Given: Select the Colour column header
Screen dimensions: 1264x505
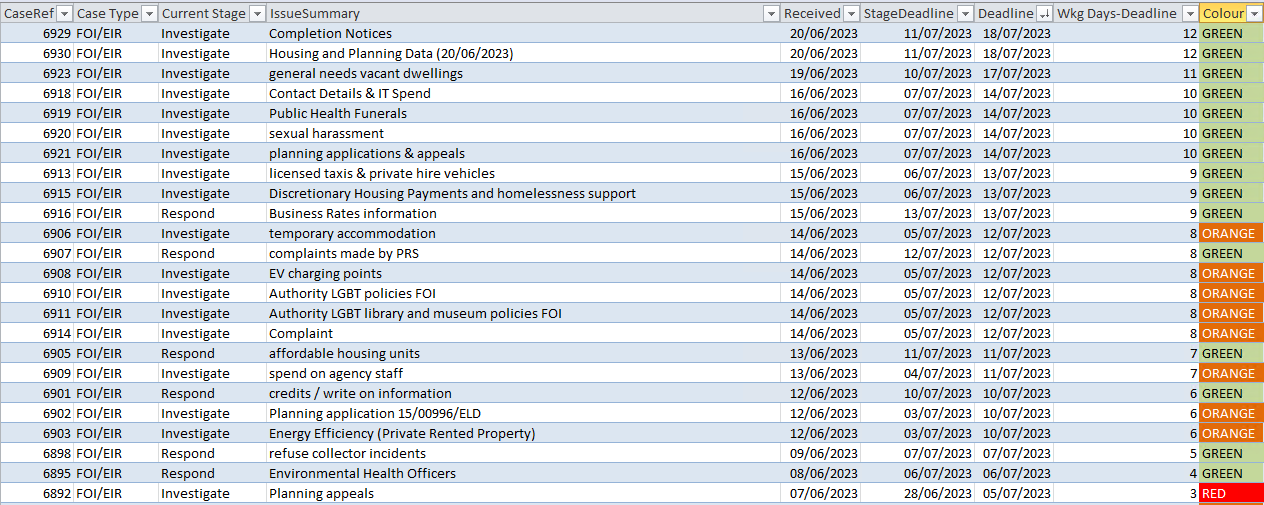Looking at the screenshot, I should [x=1232, y=13].
